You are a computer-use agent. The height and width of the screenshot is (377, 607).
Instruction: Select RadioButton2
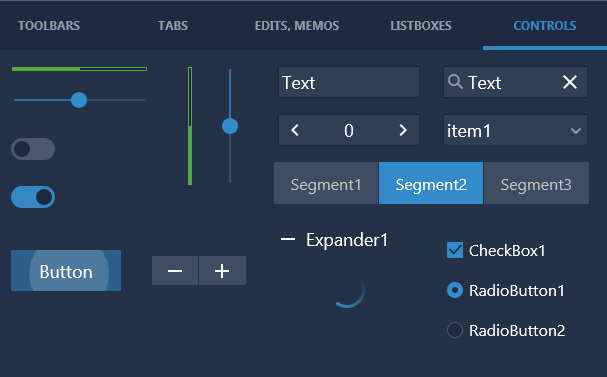pyautogui.click(x=455, y=330)
